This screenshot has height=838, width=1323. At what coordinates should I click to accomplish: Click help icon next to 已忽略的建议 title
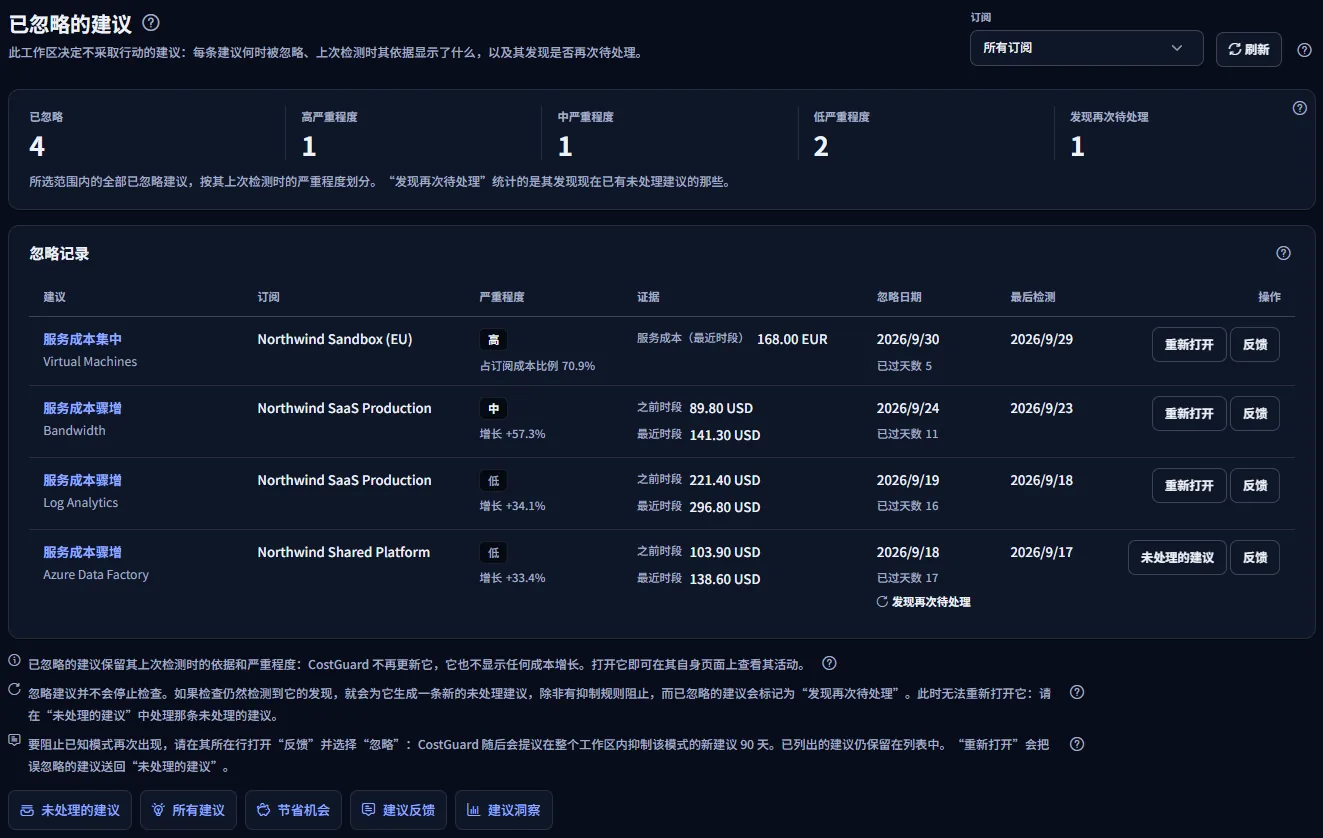point(151,23)
